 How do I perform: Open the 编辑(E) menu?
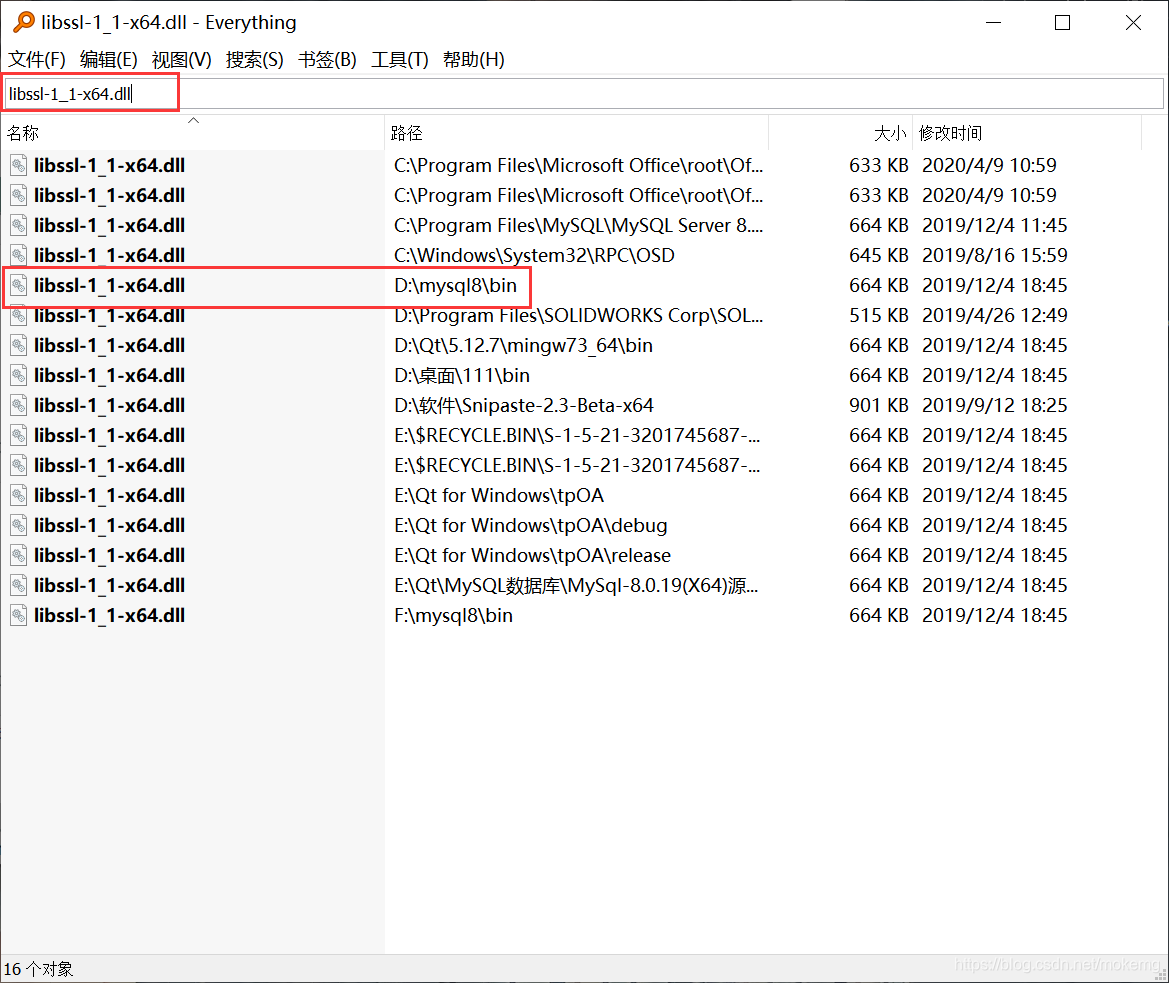tap(109, 60)
